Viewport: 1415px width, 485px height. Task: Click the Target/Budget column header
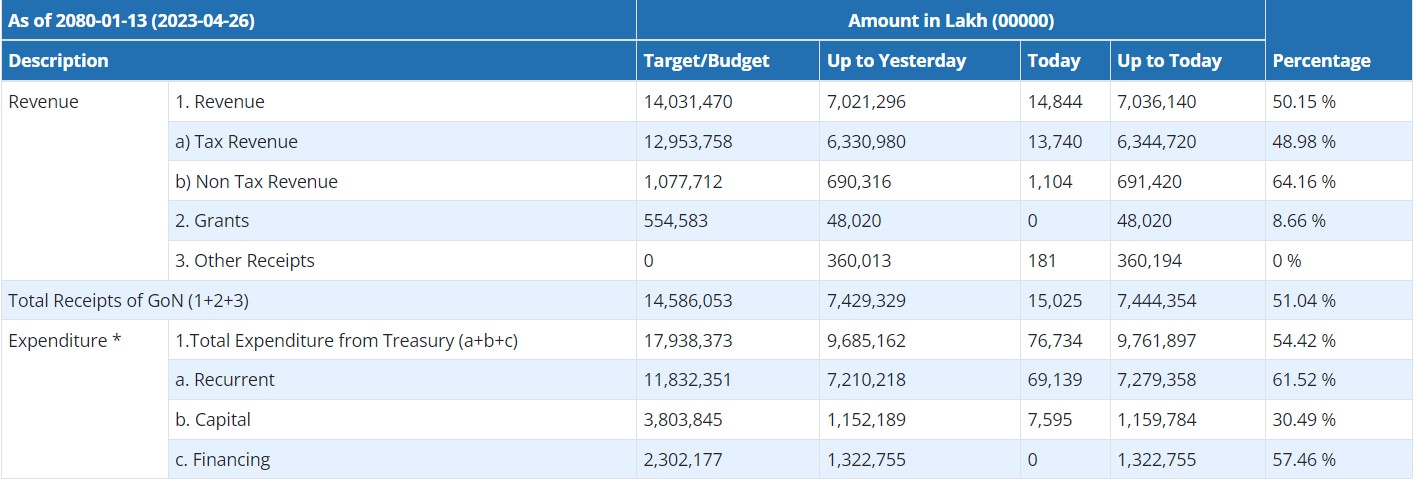706,61
